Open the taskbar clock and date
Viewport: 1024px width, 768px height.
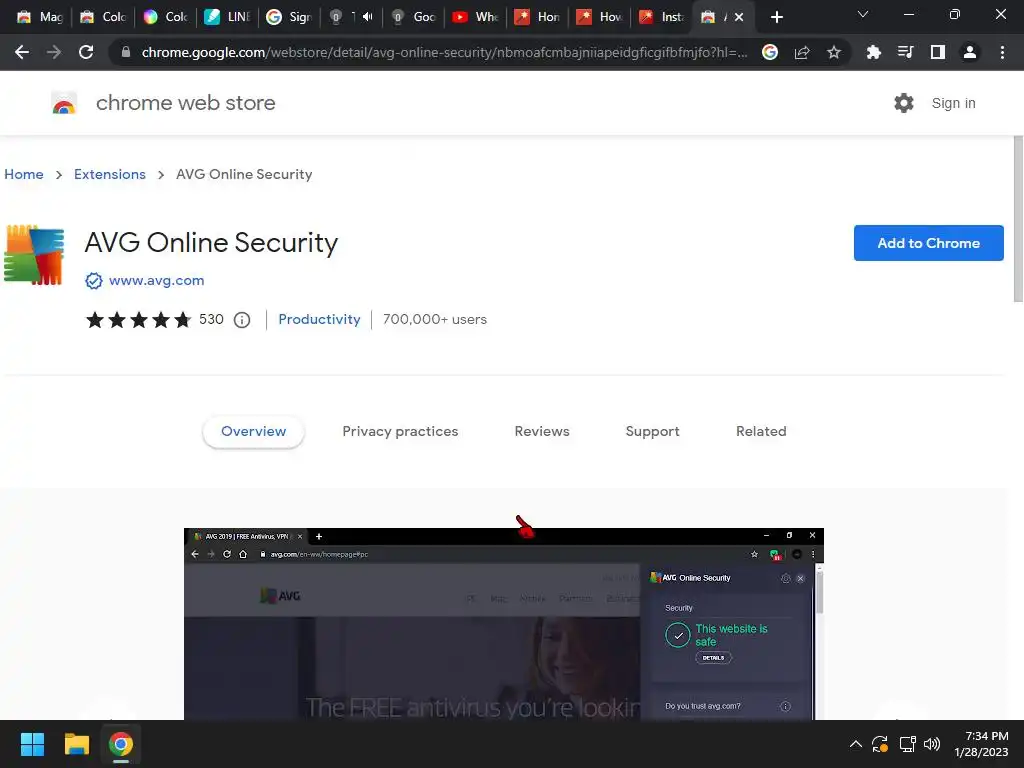coord(981,744)
